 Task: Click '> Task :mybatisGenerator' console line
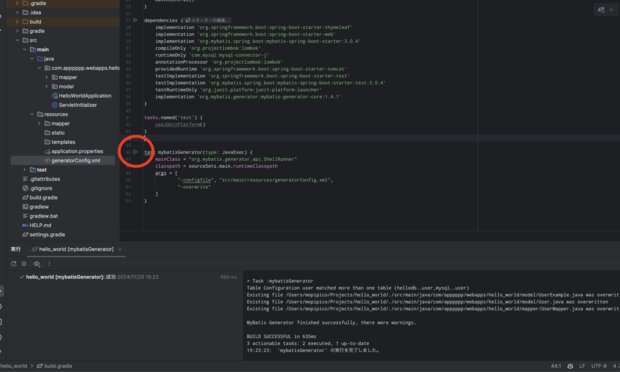tap(280, 281)
